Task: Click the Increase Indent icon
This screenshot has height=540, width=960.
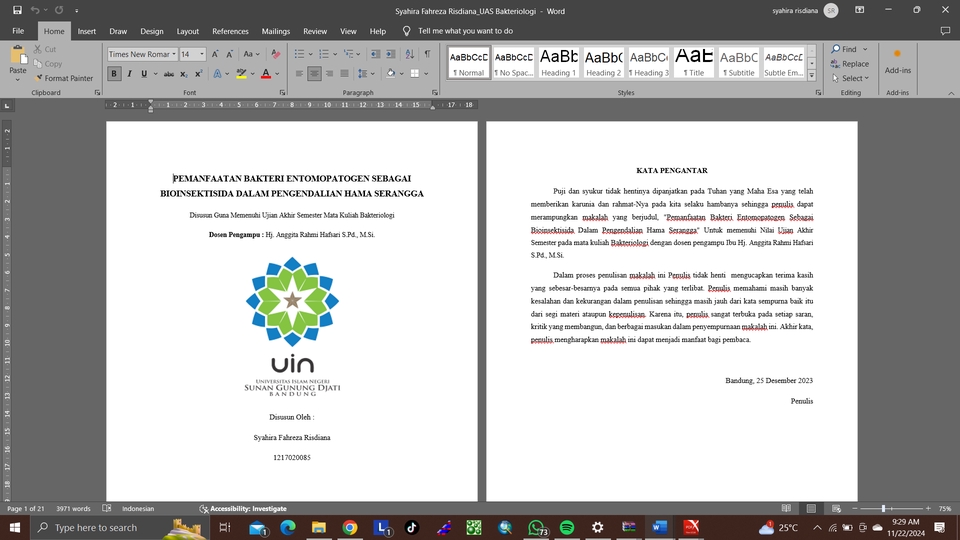Action: click(390, 54)
